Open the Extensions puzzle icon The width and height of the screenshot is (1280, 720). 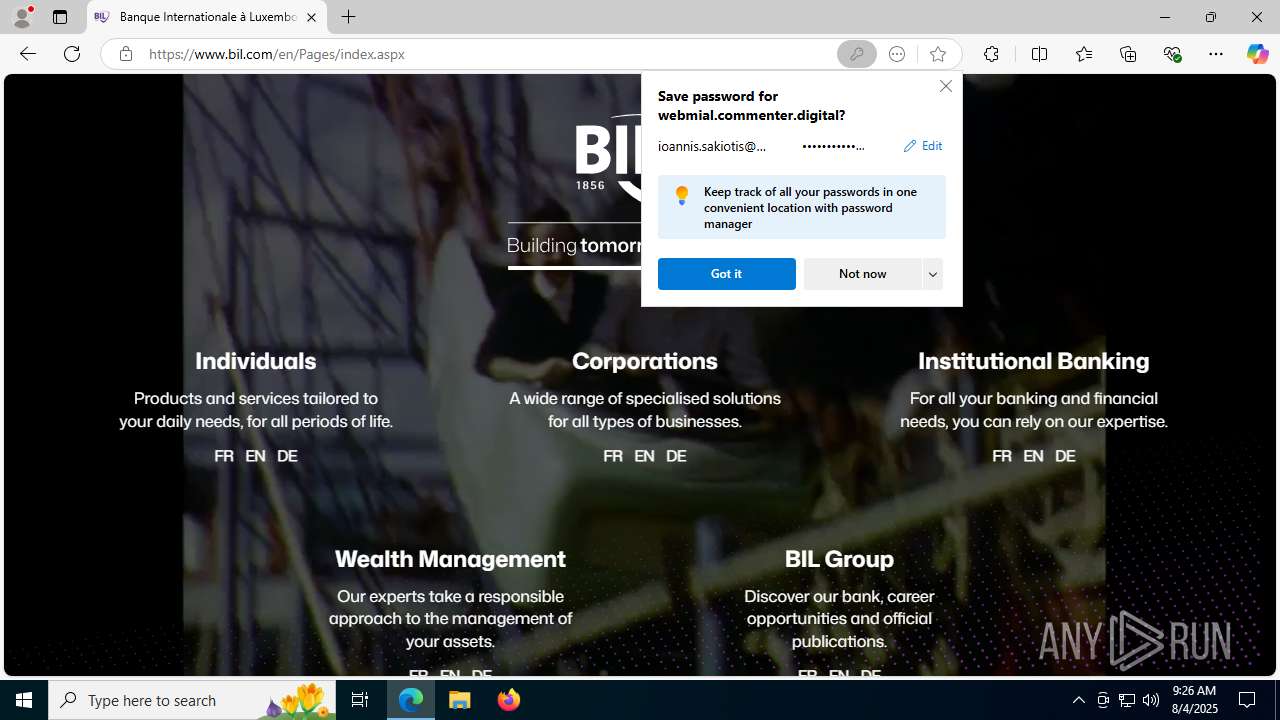point(991,54)
